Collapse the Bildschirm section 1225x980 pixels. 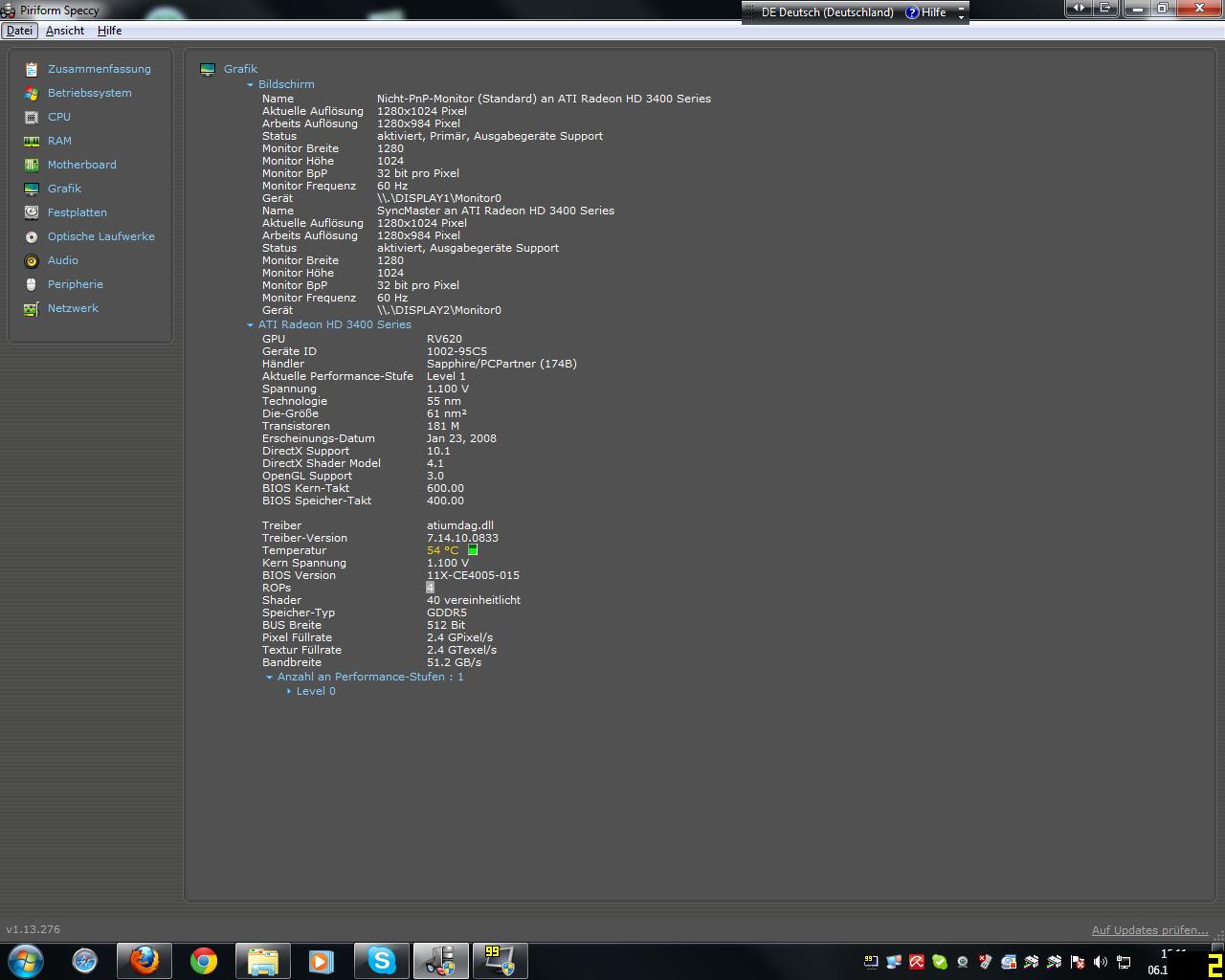(250, 84)
